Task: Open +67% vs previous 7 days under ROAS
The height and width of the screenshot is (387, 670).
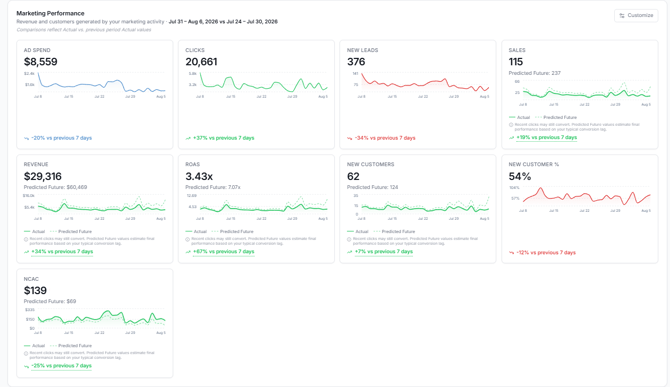Action: pyautogui.click(x=223, y=252)
